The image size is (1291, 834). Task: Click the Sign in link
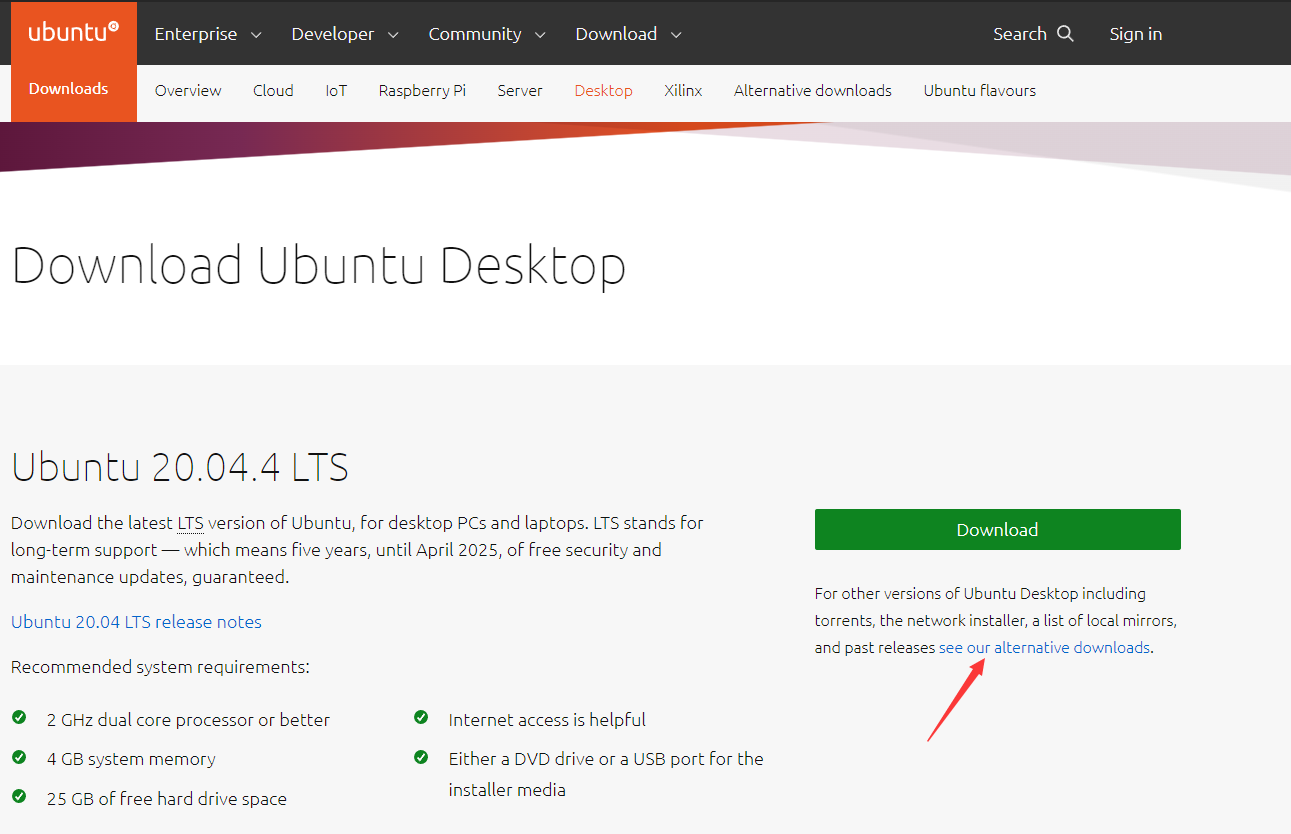(x=1135, y=34)
